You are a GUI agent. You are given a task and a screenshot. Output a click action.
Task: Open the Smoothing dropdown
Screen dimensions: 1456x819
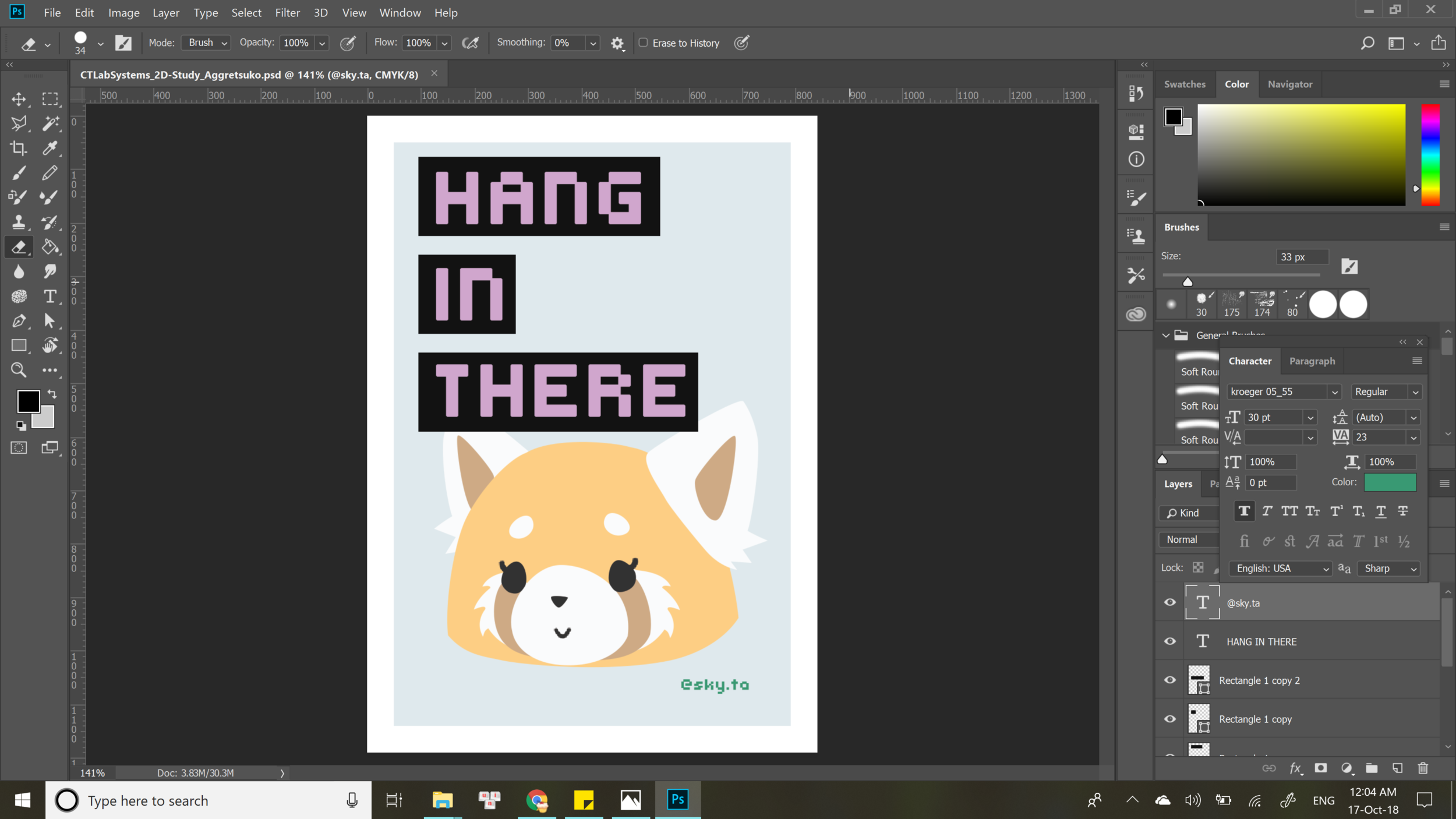(592, 43)
